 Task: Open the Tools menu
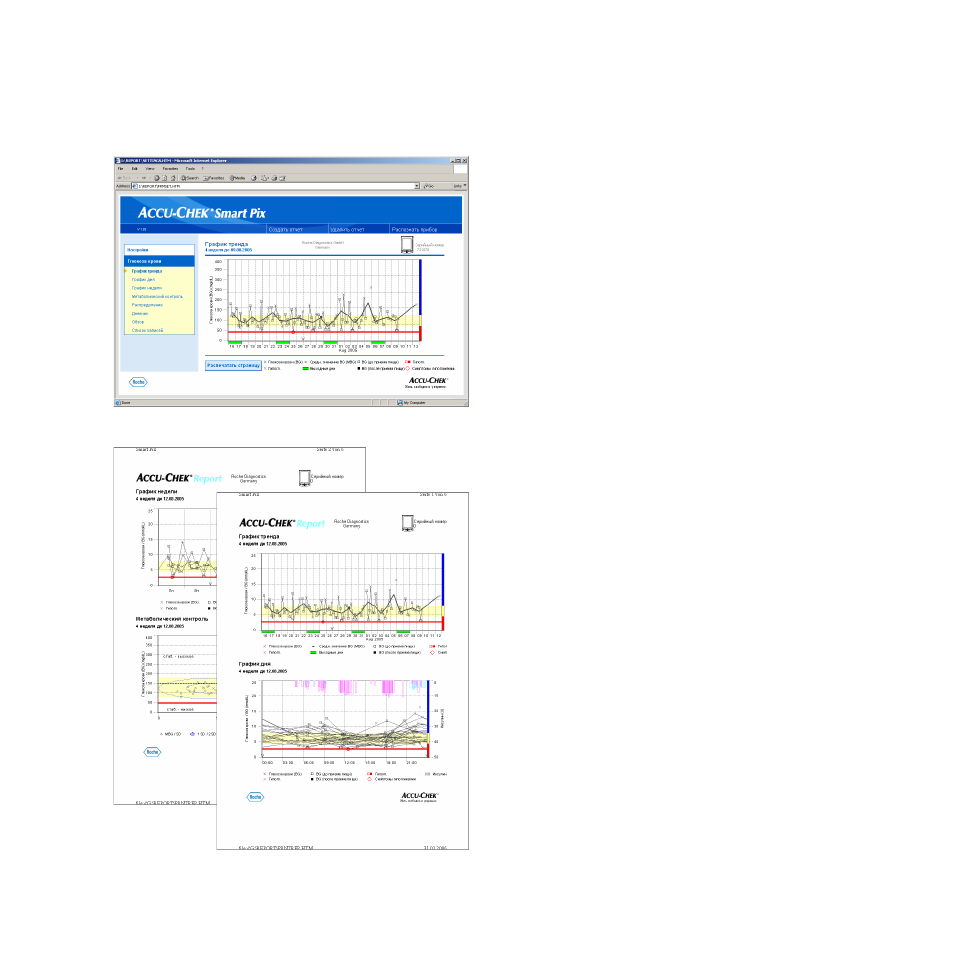tap(190, 169)
